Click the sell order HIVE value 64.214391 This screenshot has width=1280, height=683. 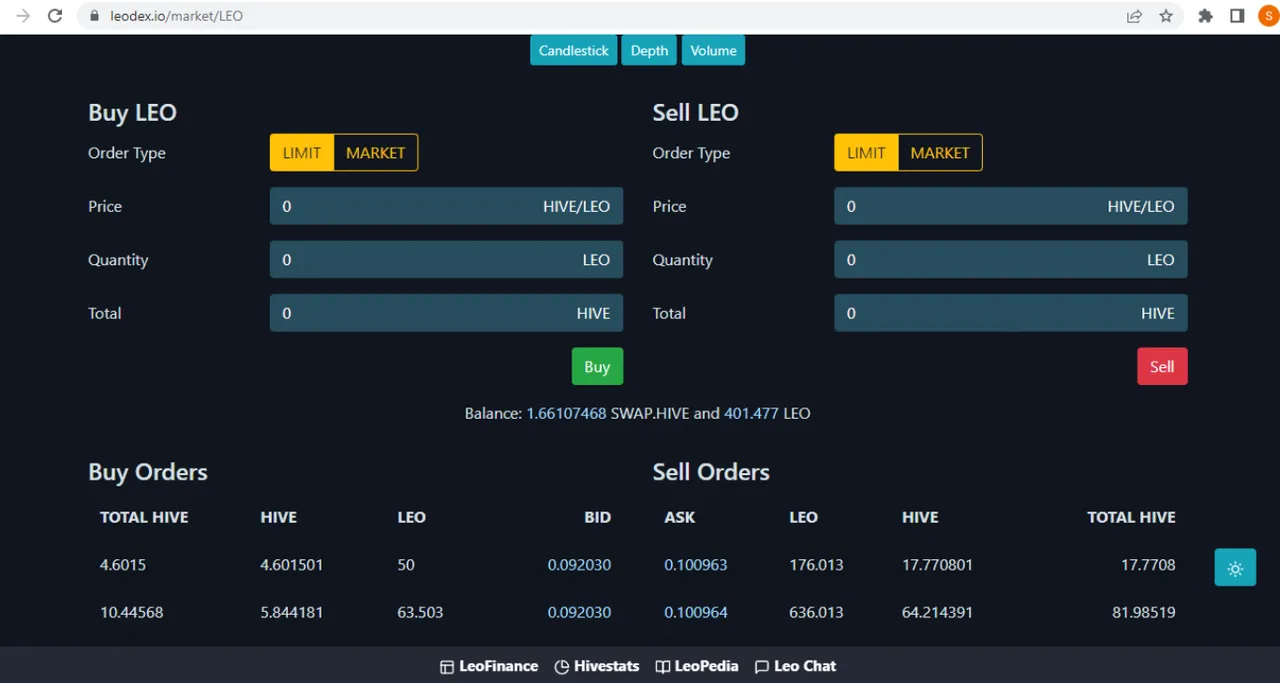tap(937, 612)
